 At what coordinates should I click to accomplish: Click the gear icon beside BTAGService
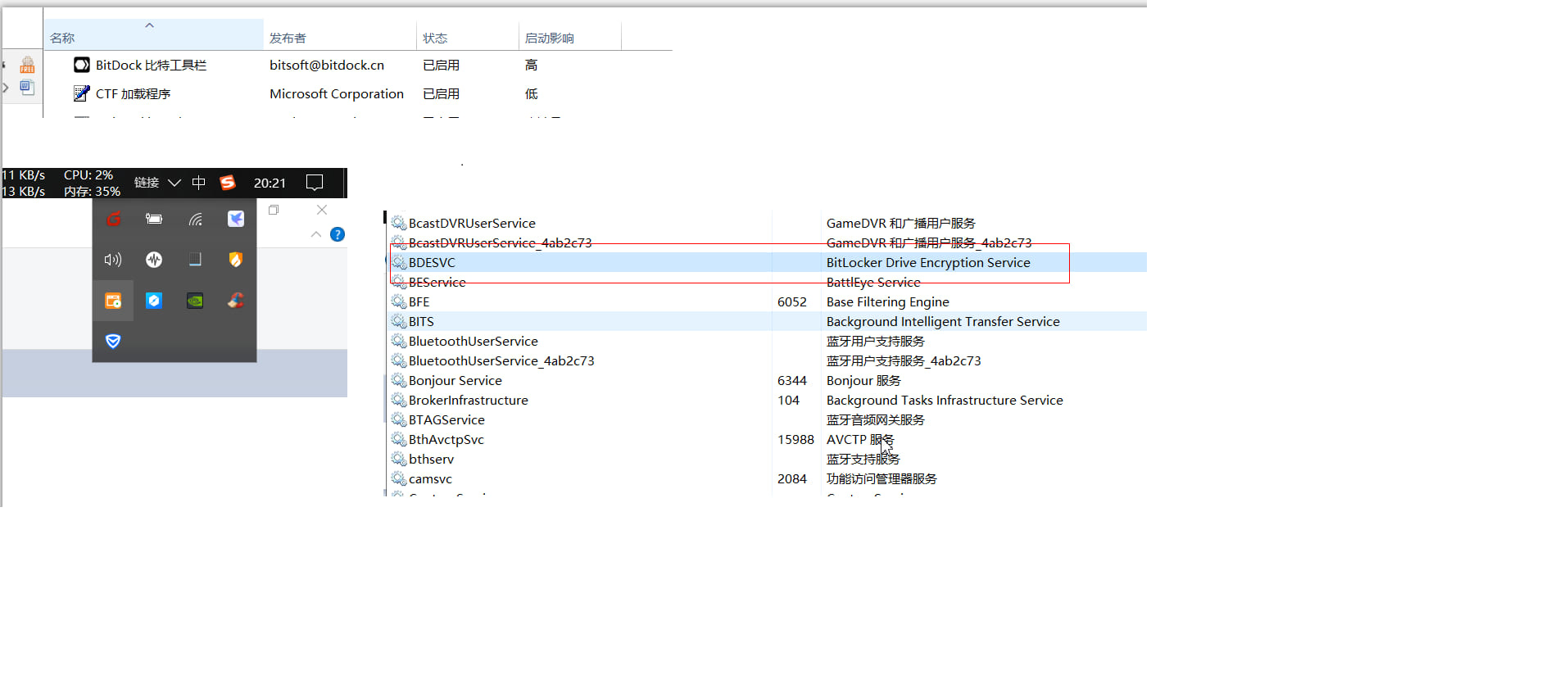[x=399, y=419]
